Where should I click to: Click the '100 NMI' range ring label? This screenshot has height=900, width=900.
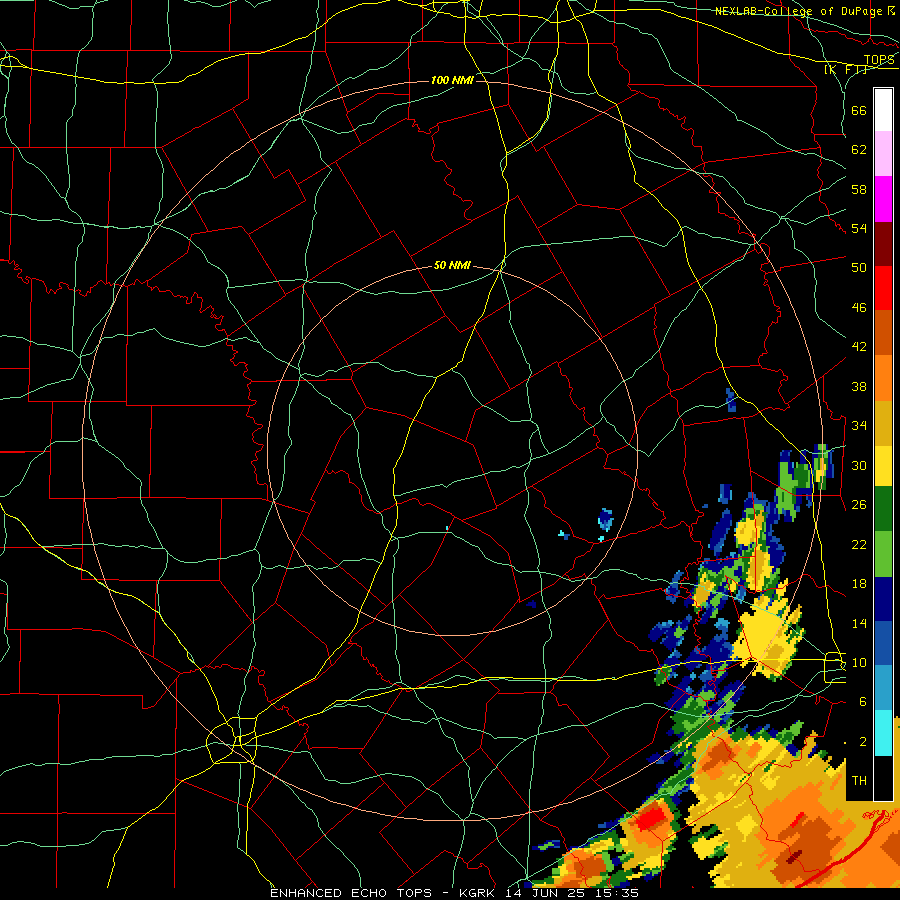(x=452, y=80)
